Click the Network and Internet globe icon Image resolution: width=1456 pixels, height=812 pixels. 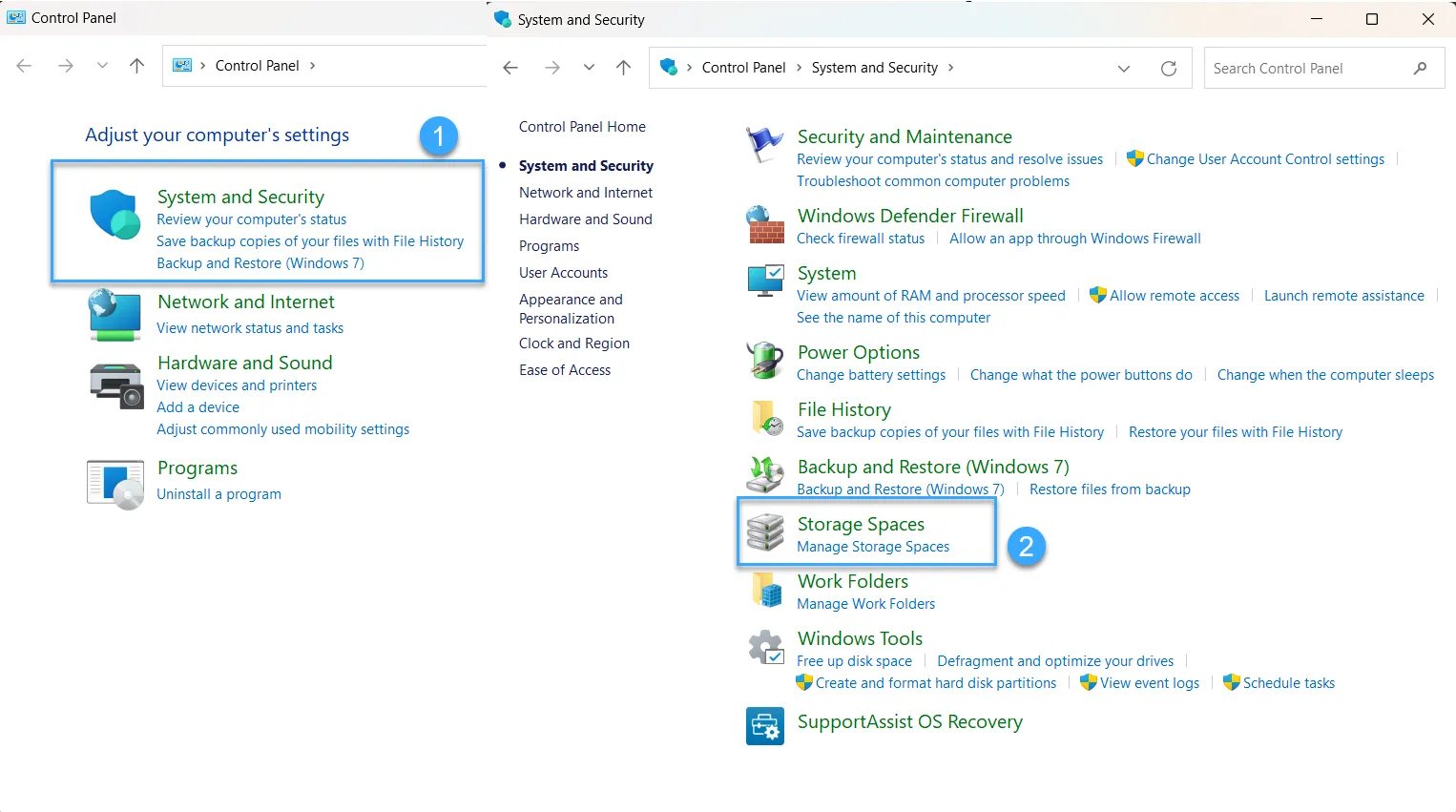click(x=114, y=315)
